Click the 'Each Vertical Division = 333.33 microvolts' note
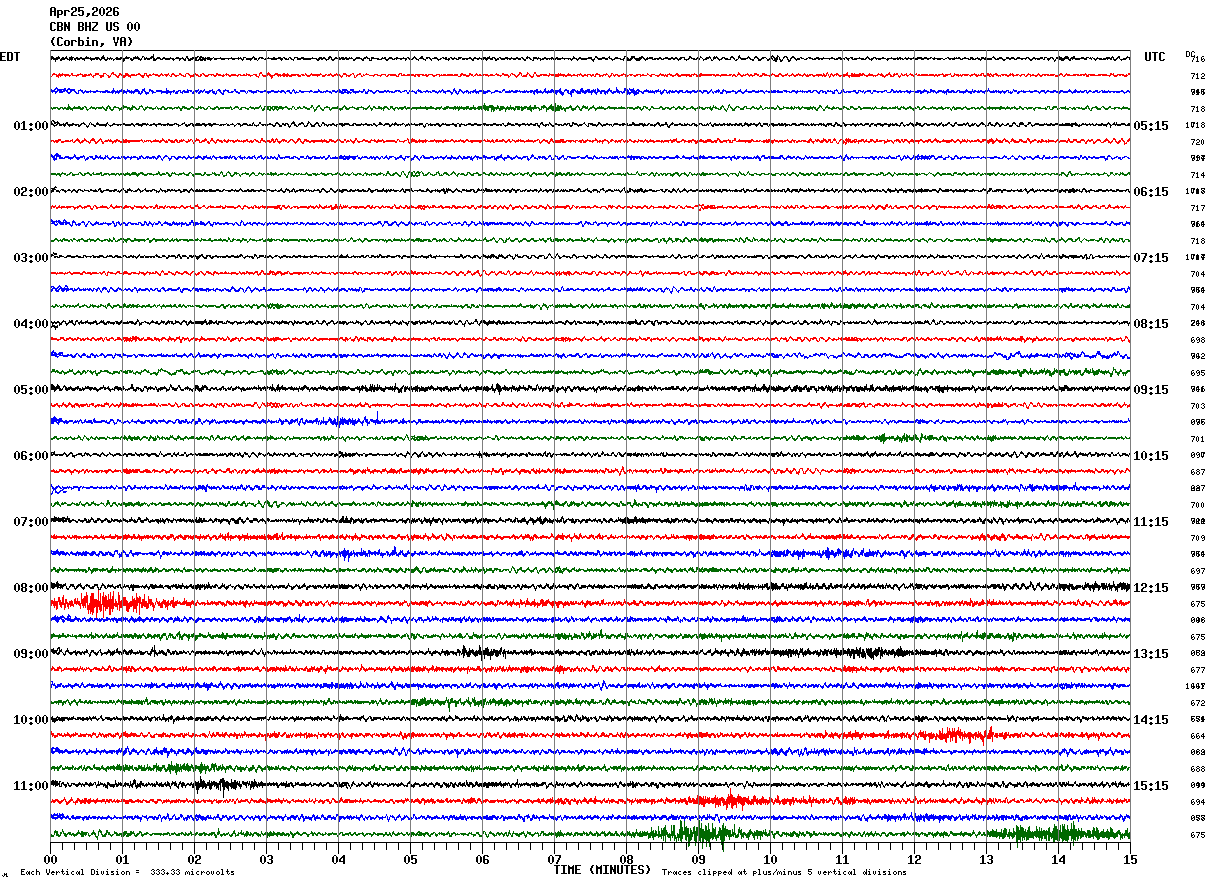This screenshot has width=1210, height=886. coord(128,872)
